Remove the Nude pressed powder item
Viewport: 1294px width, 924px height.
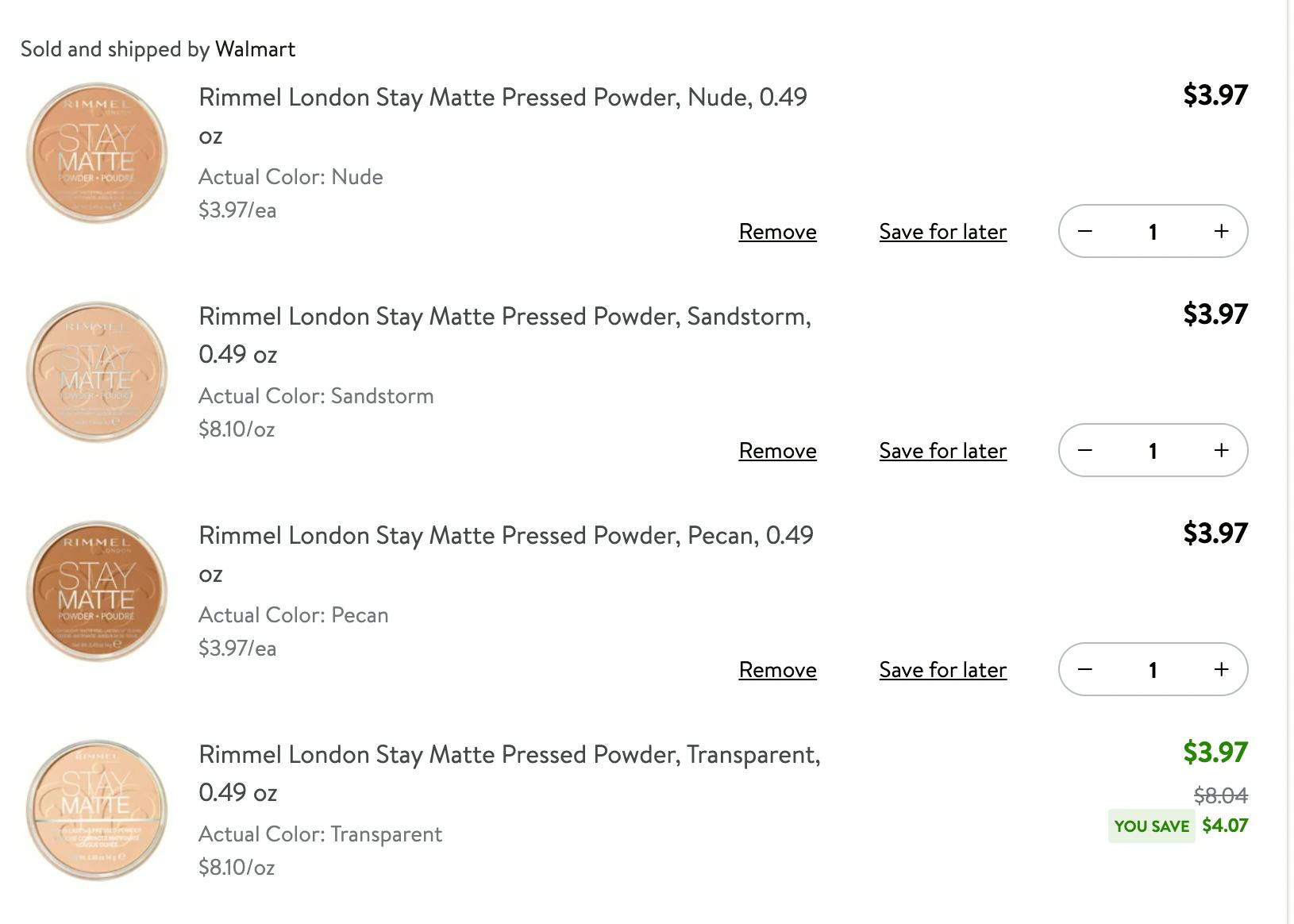(777, 232)
